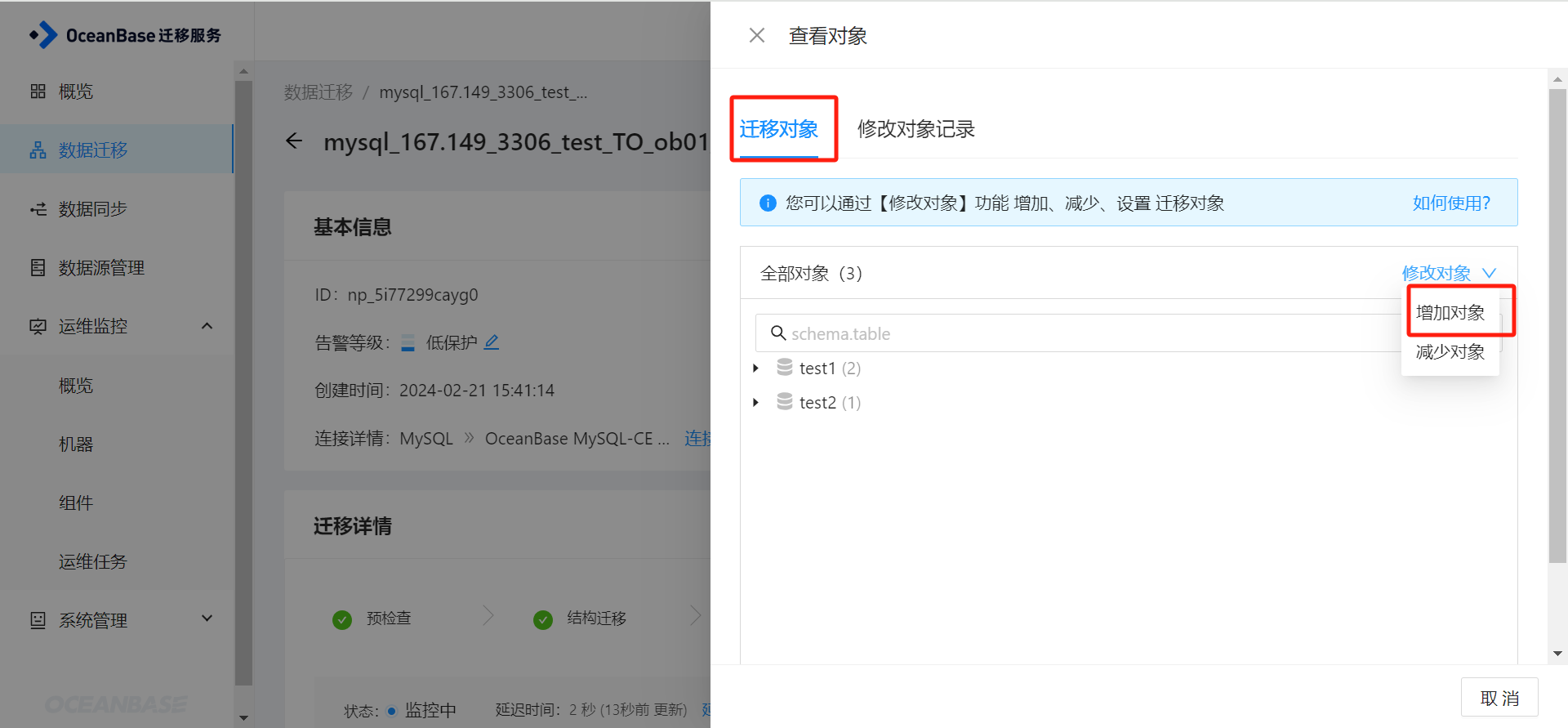Open 数据迁移 in the sidebar
The width and height of the screenshot is (1568, 728).
pyautogui.click(x=118, y=150)
